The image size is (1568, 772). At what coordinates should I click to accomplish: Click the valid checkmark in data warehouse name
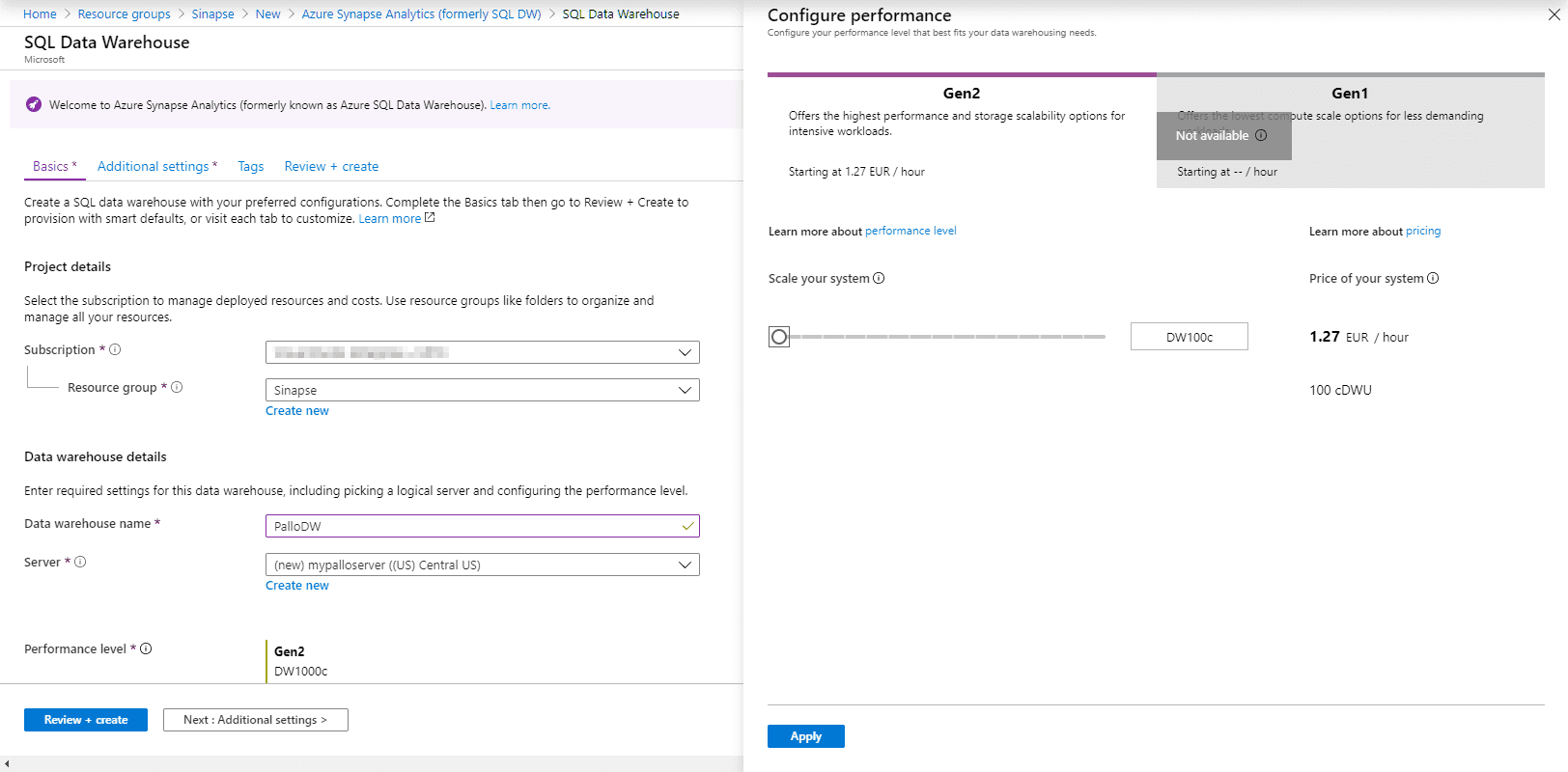[x=687, y=526]
